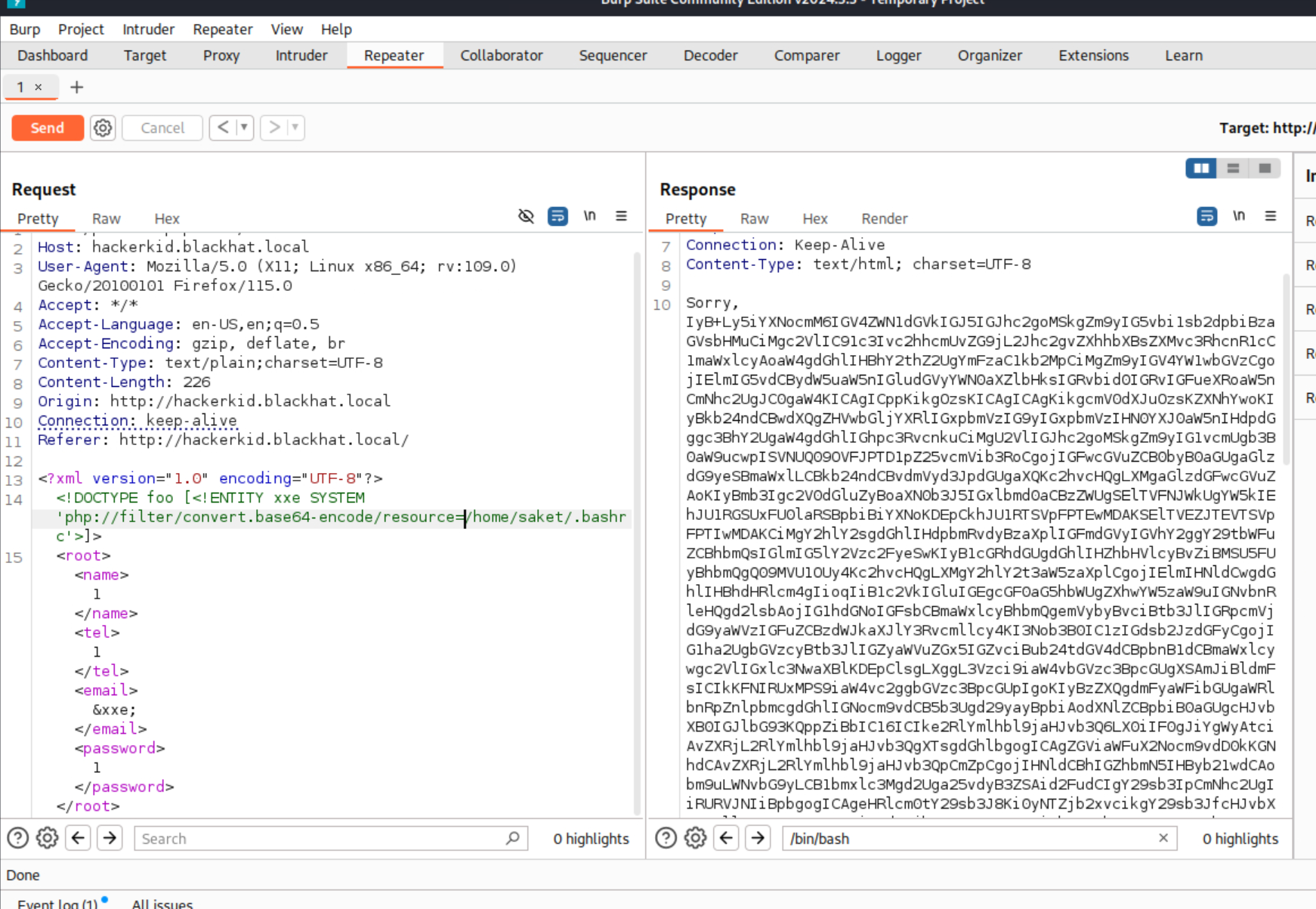
Task: Select top-bottom layout view
Action: 1233,169
